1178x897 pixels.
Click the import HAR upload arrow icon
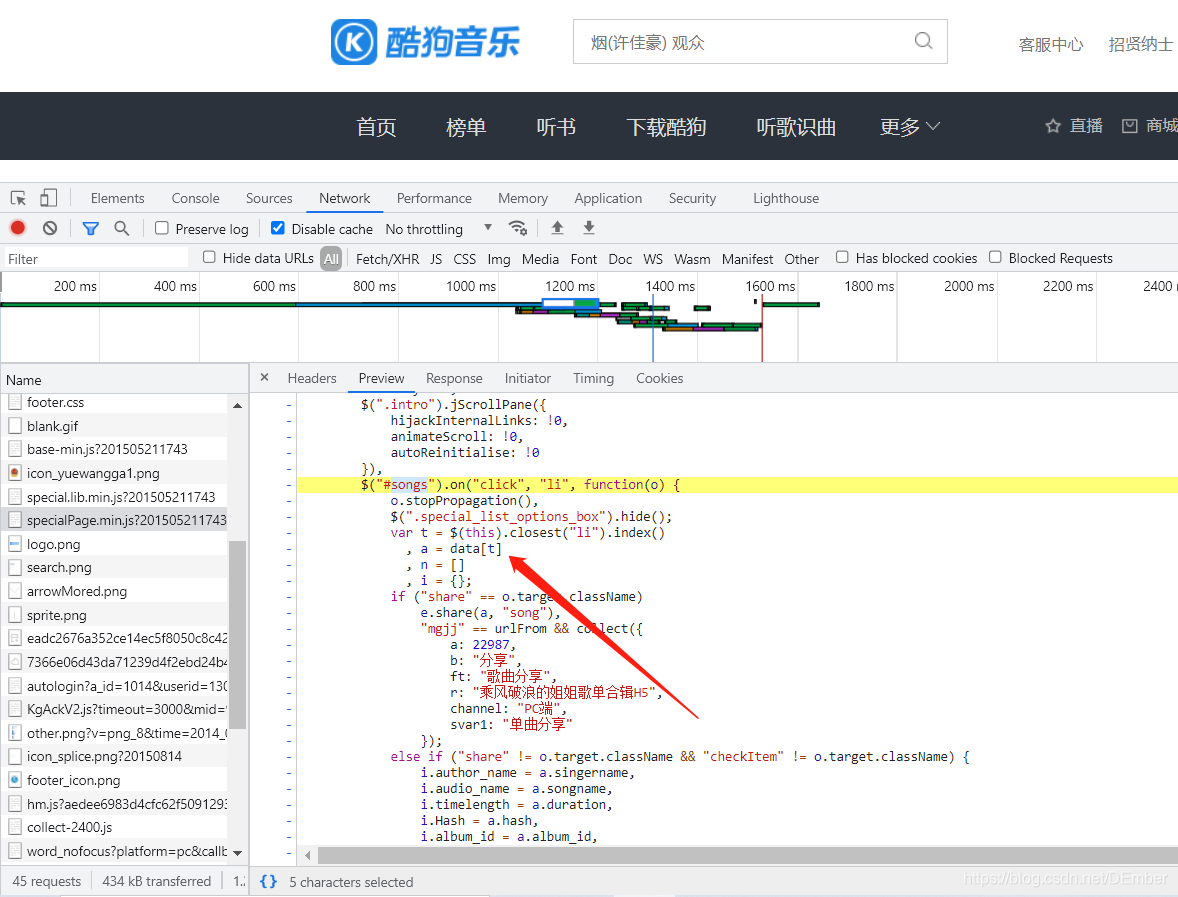pos(557,227)
